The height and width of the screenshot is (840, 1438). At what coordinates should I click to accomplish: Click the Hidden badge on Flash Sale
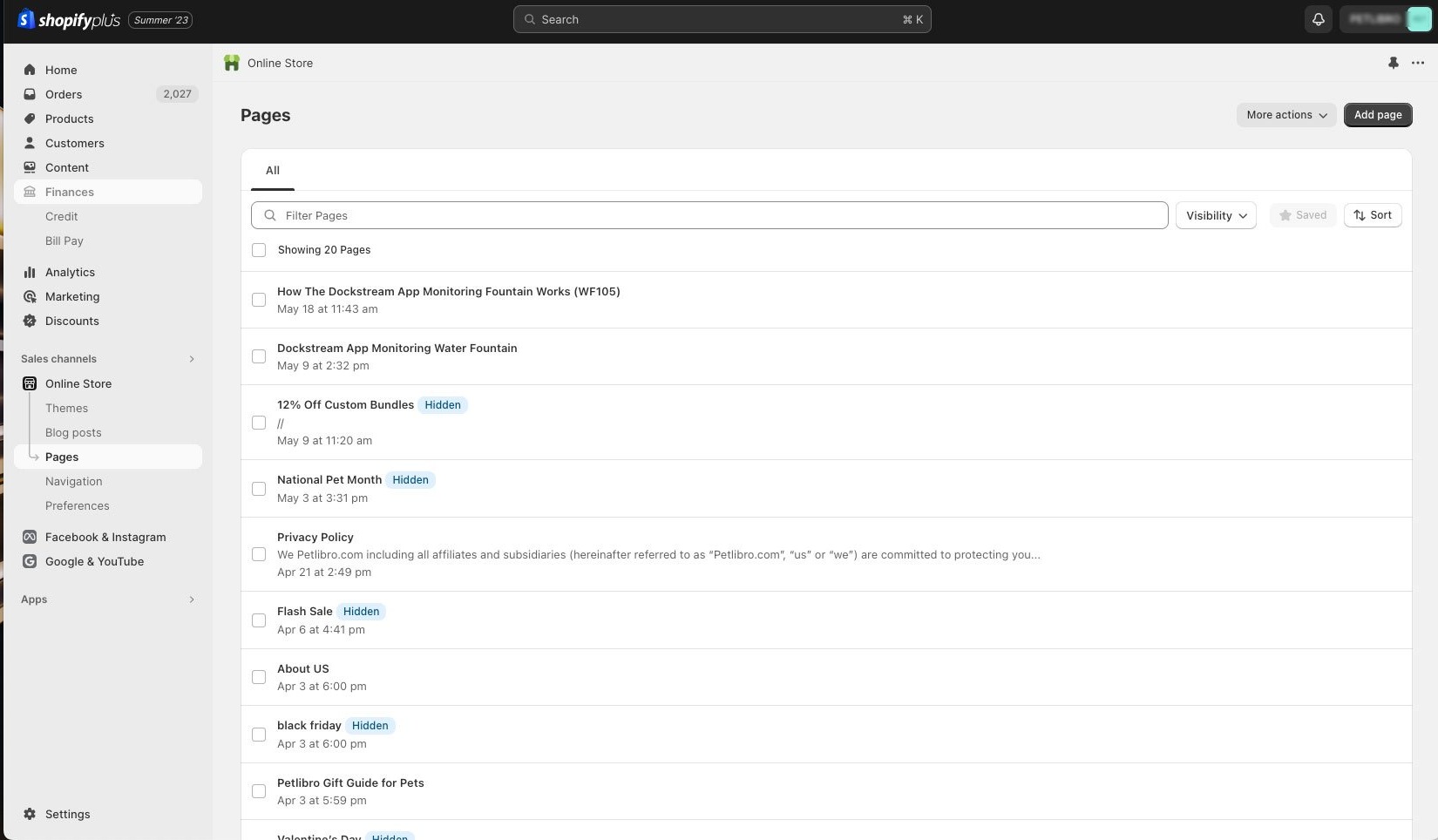pyautogui.click(x=361, y=612)
